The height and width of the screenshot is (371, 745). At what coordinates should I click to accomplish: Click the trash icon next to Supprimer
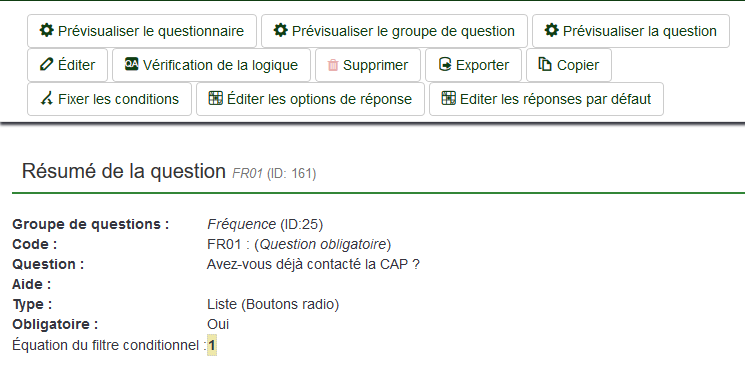tap(333, 65)
